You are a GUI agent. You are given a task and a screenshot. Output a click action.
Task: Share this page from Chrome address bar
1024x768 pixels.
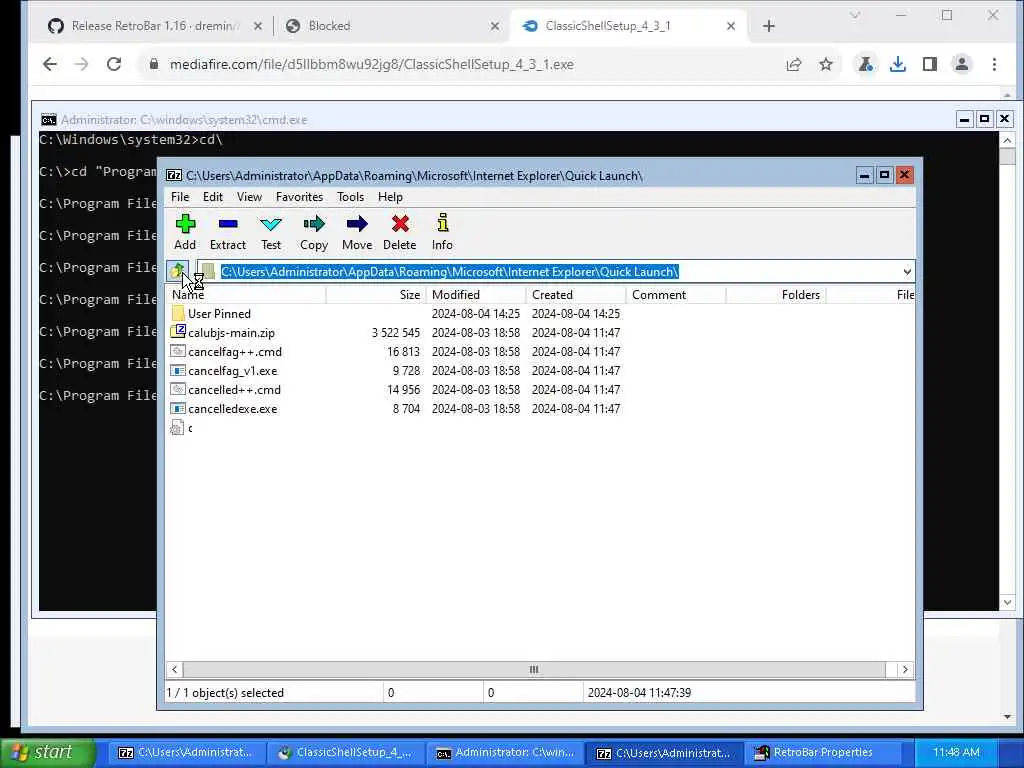pyautogui.click(x=793, y=64)
